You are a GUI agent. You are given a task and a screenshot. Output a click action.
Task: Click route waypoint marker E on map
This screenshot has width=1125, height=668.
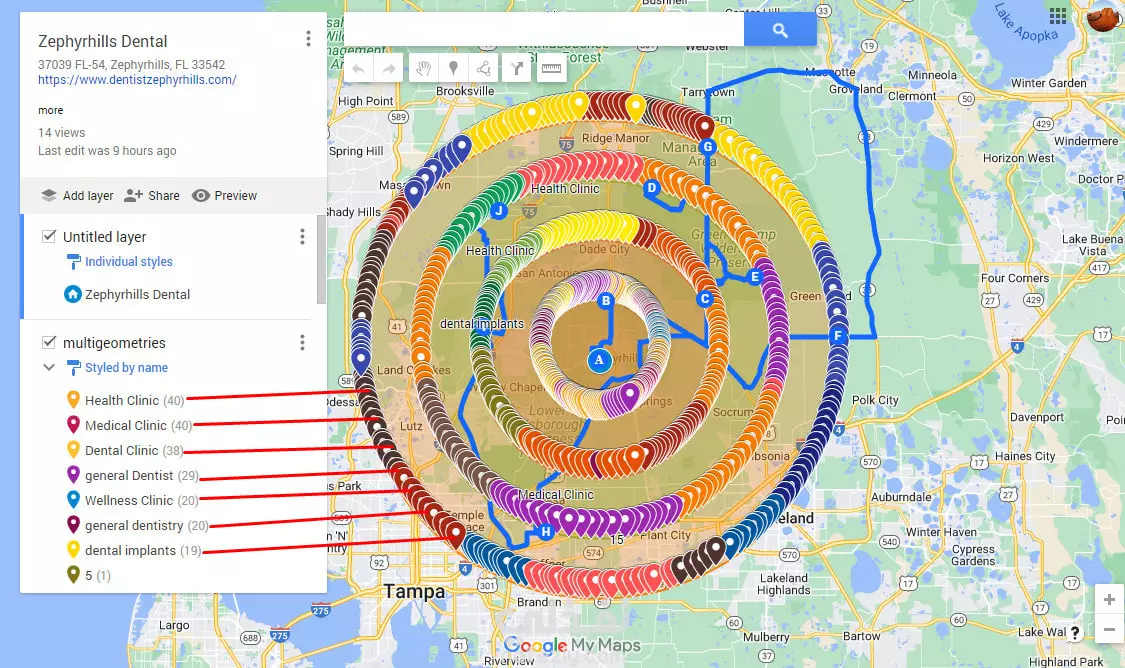tap(754, 276)
